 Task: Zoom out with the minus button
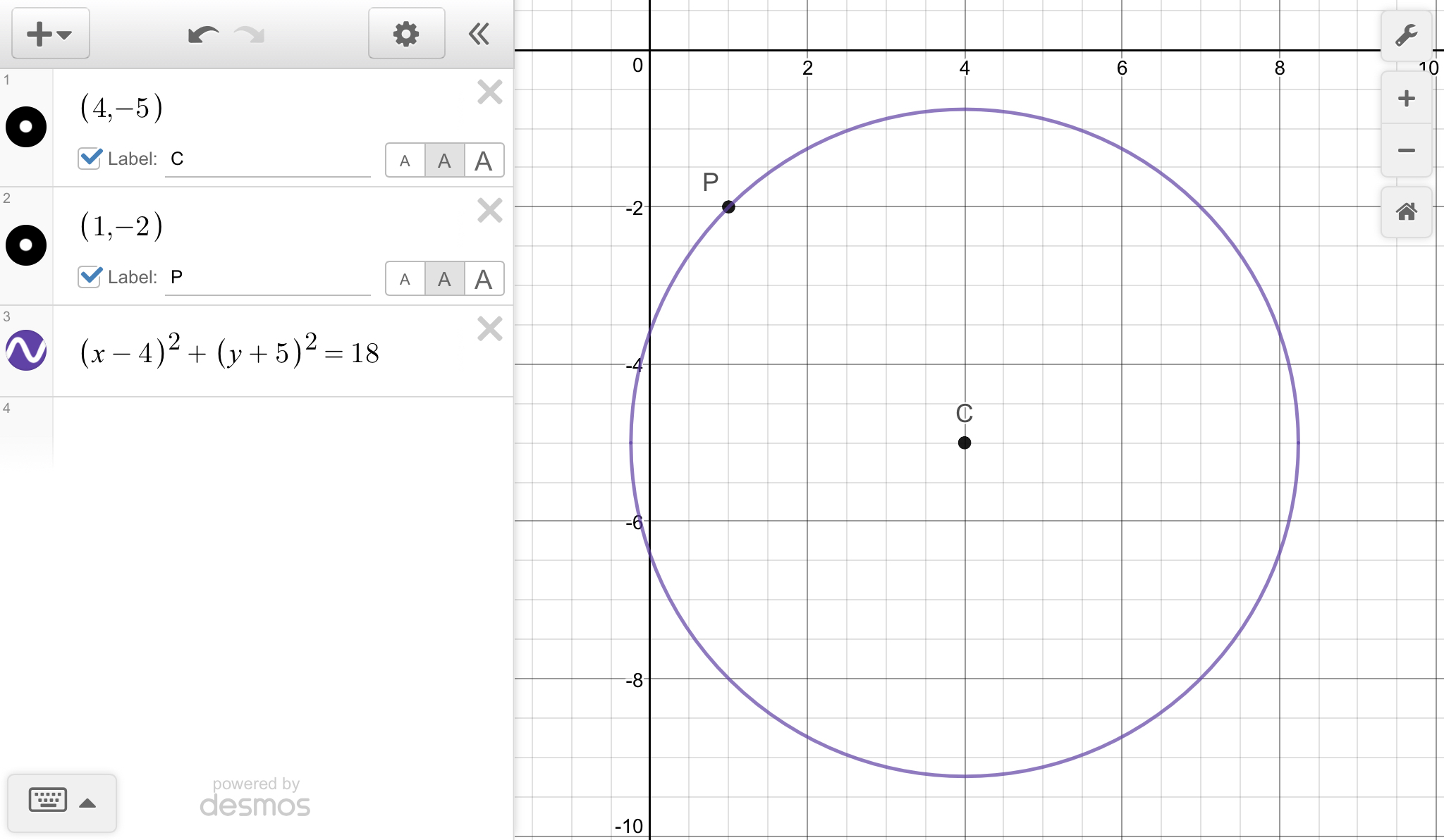tap(1406, 150)
